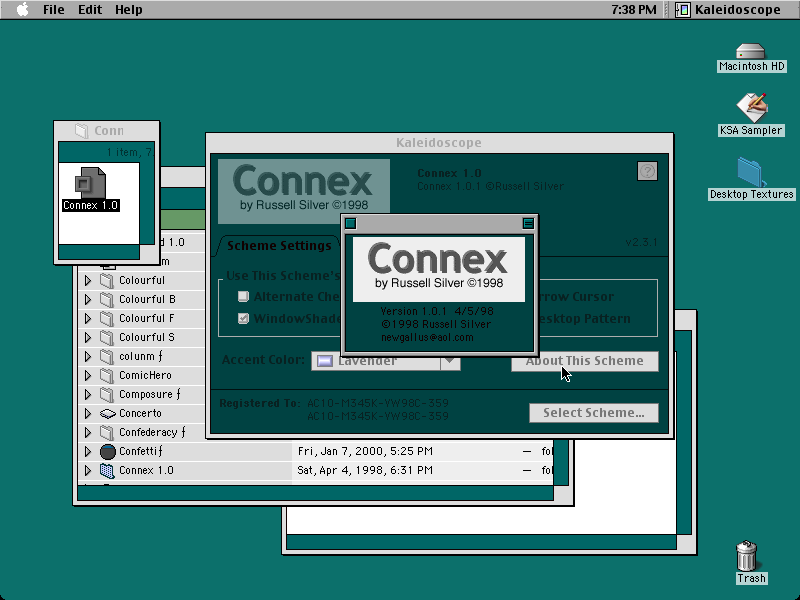Click the colunm ƒ row name
The height and width of the screenshot is (600, 800).
tap(141, 356)
